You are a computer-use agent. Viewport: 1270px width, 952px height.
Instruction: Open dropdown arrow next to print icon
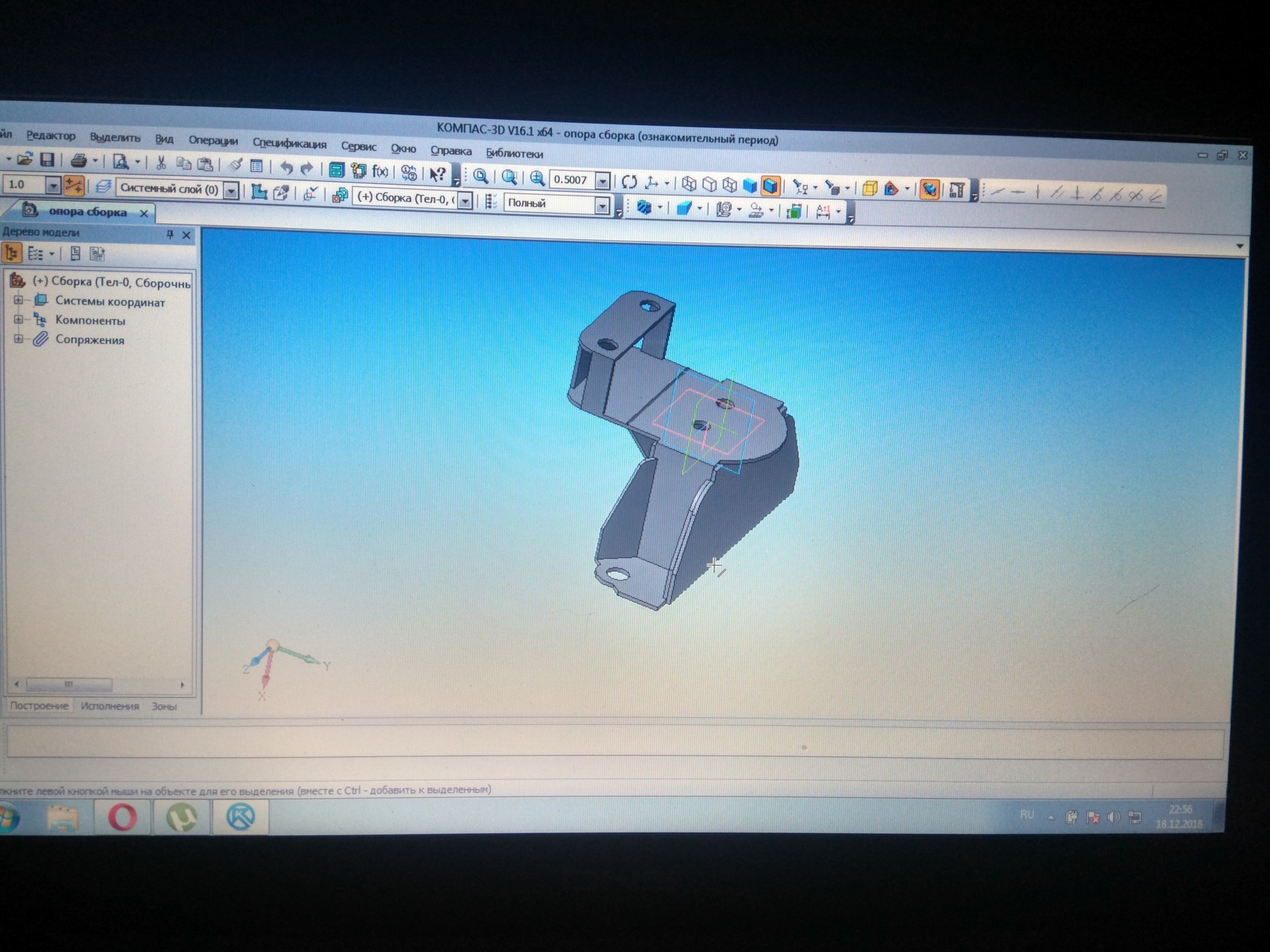pyautogui.click(x=95, y=161)
